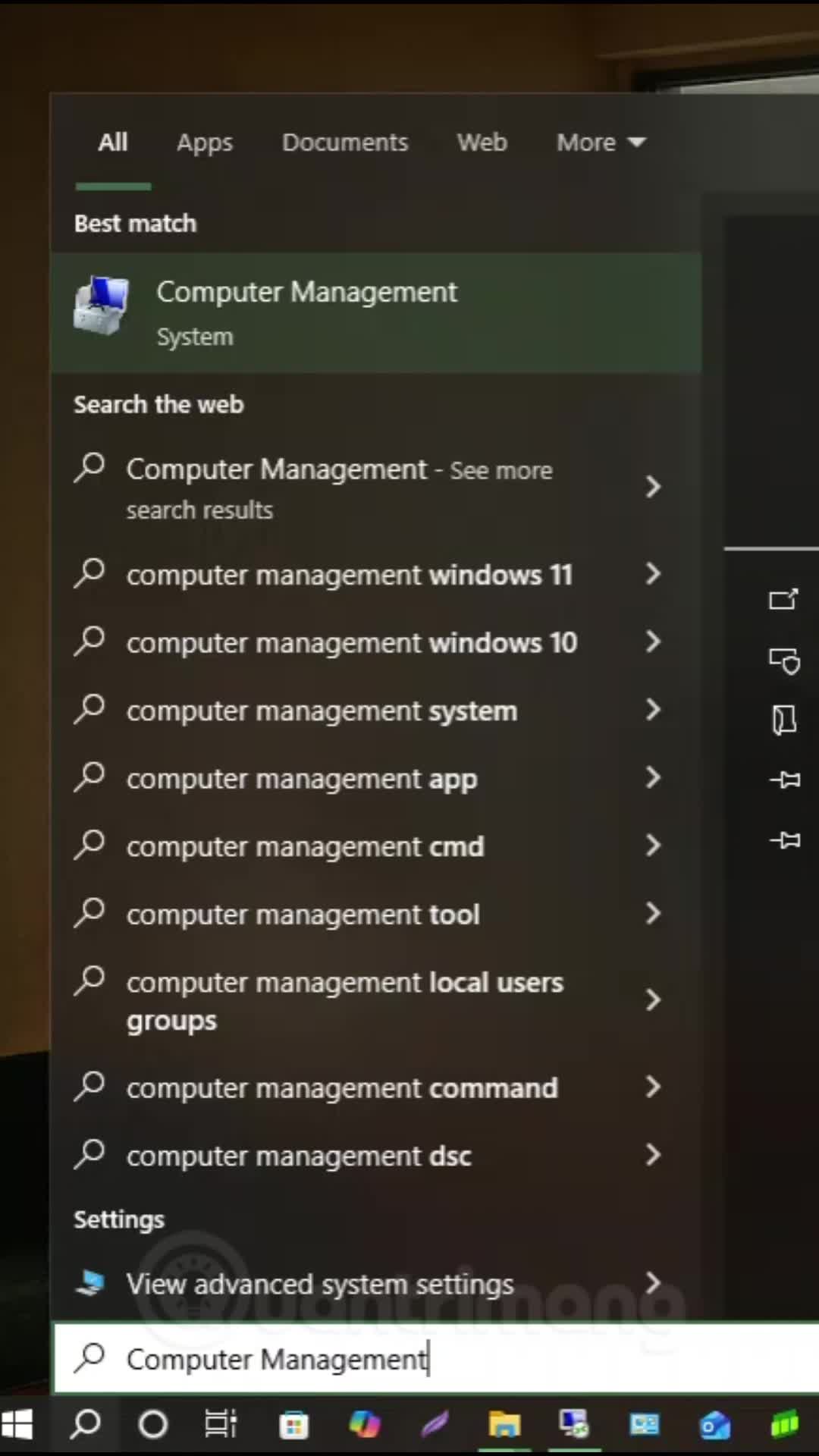The width and height of the screenshot is (819, 1456).
Task: Expand chevron for computer management app
Action: (653, 778)
